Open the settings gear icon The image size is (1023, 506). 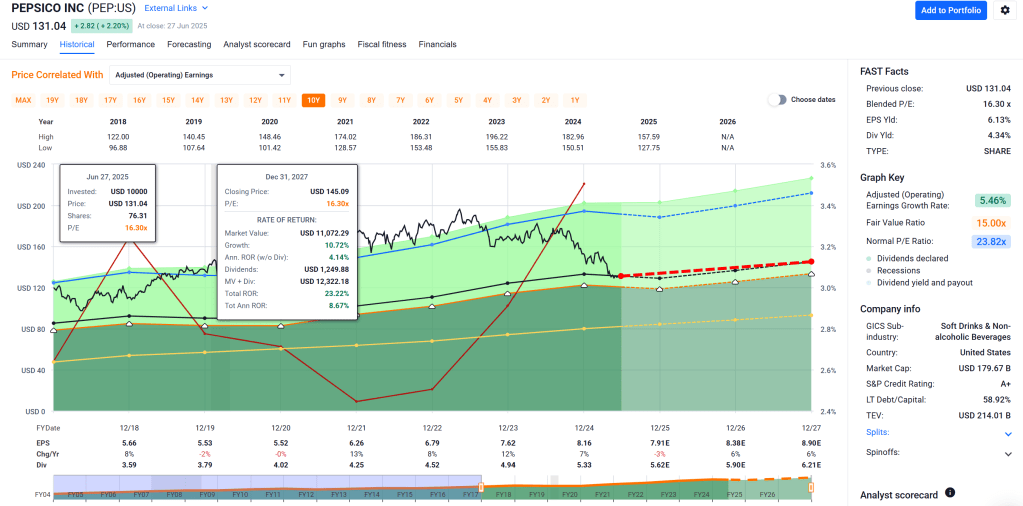pyautogui.click(x=1005, y=10)
